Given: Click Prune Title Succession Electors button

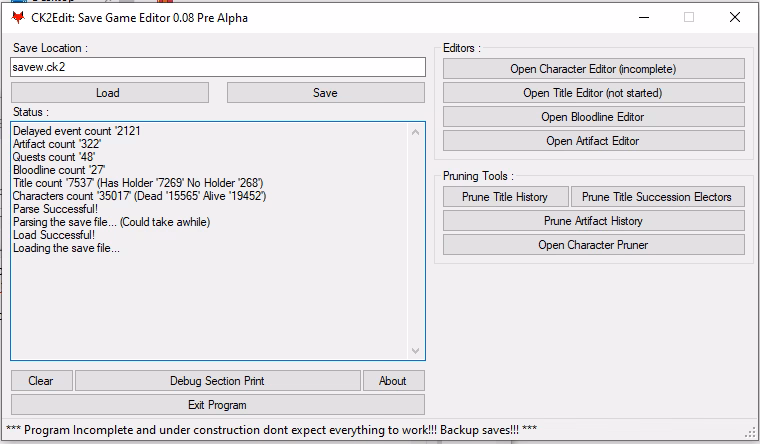Looking at the screenshot, I should [x=658, y=197].
